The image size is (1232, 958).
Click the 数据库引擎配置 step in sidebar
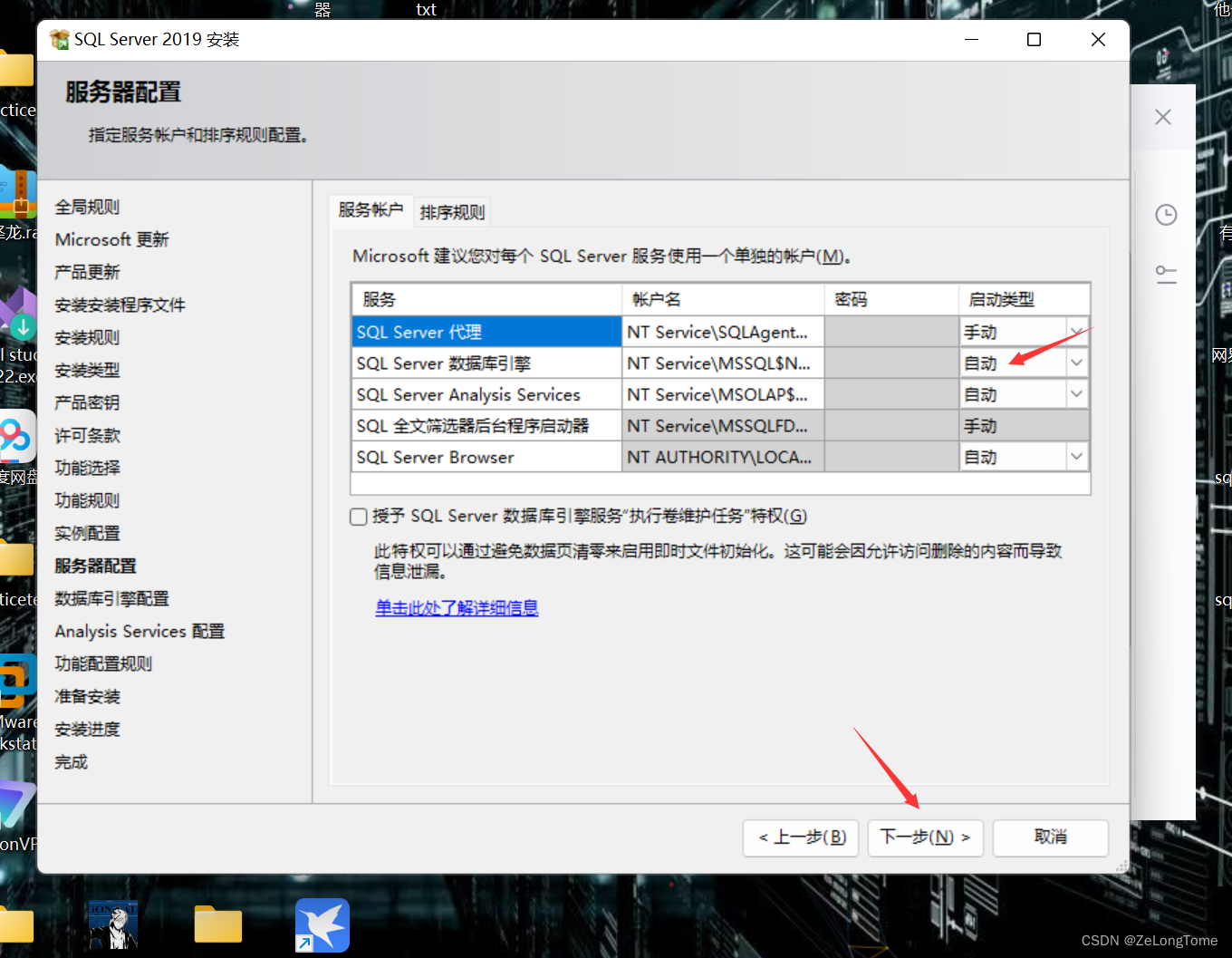[111, 598]
